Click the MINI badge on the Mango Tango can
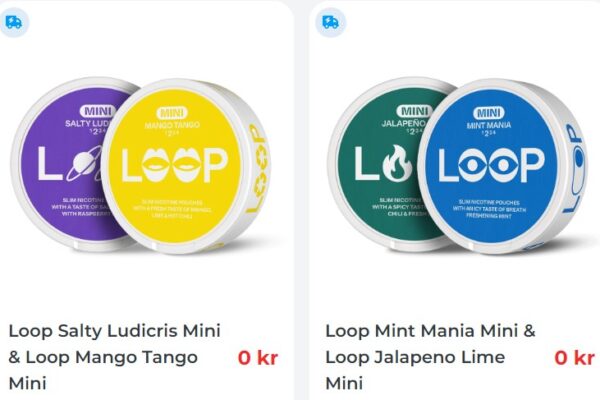600x400 pixels. (x=172, y=113)
